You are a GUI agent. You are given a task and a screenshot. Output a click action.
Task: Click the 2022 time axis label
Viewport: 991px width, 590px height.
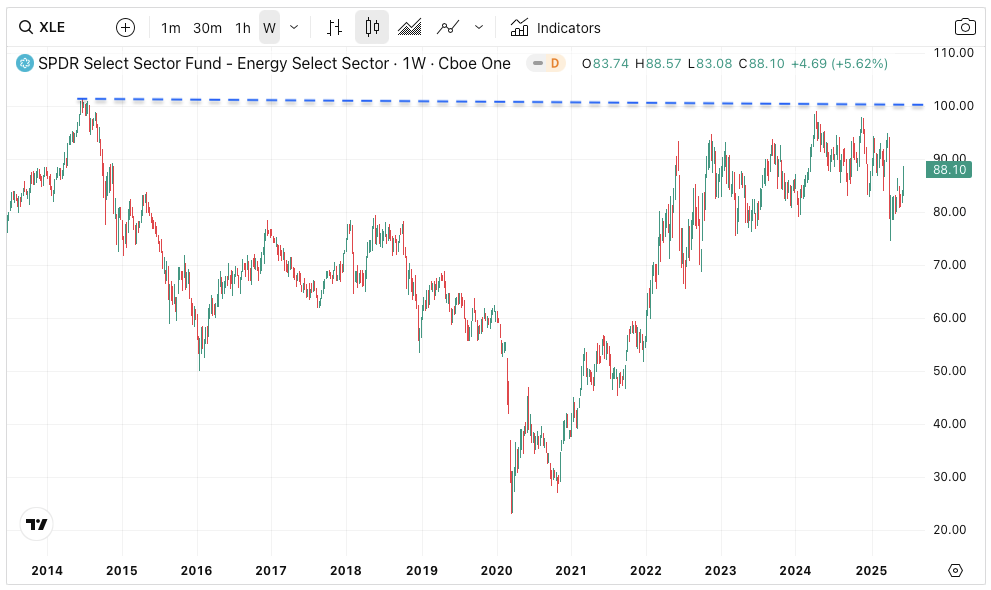[646, 571]
